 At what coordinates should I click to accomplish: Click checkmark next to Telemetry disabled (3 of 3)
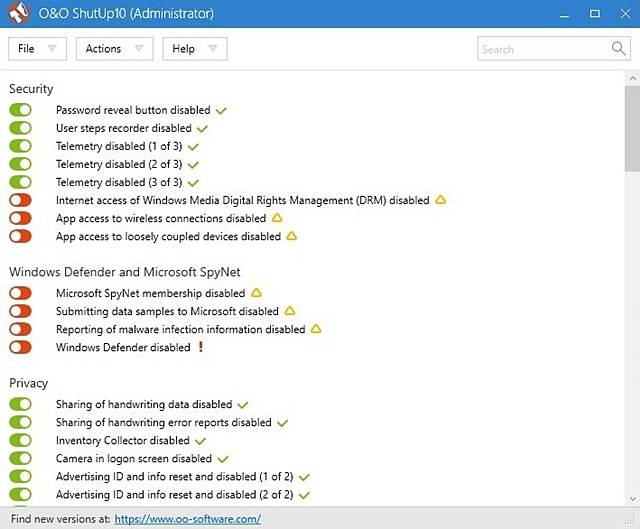(193, 182)
